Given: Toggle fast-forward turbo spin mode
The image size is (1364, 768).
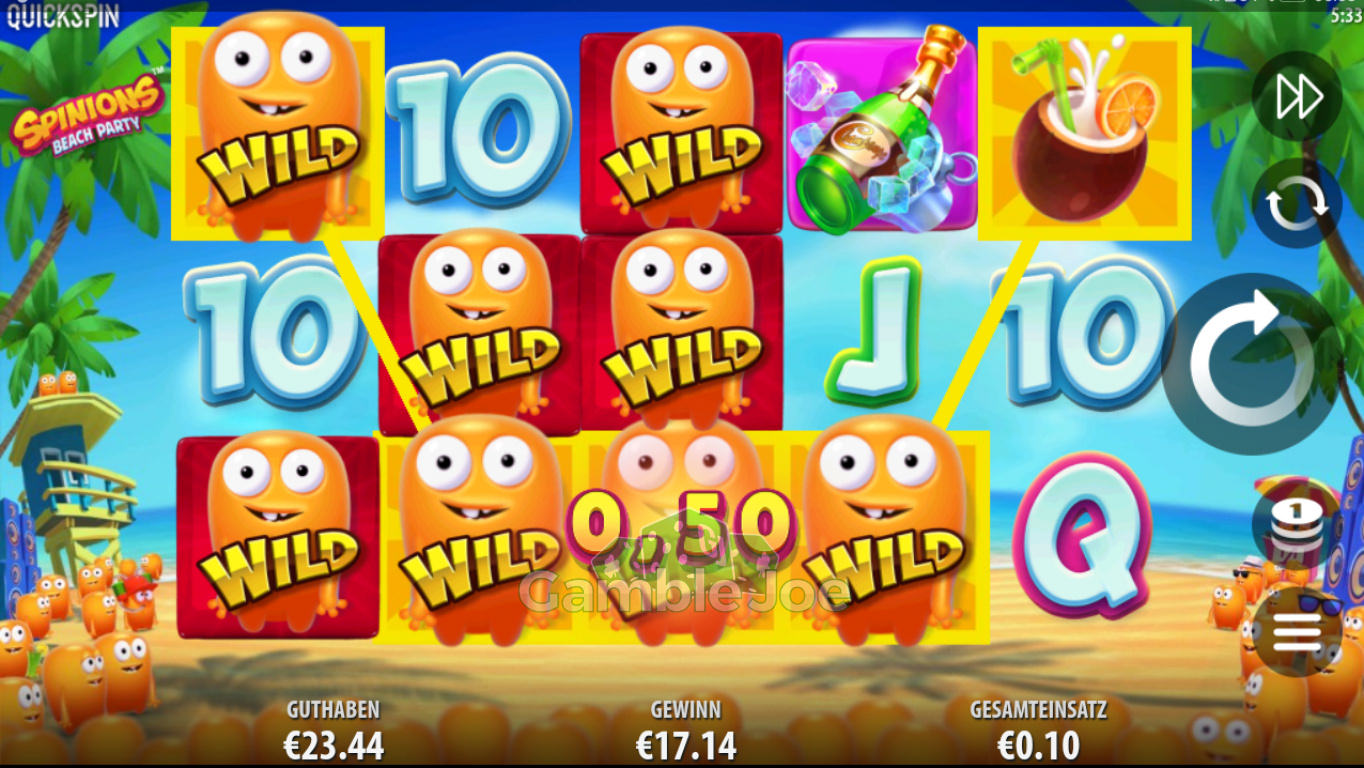Looking at the screenshot, I should pos(1297,96).
